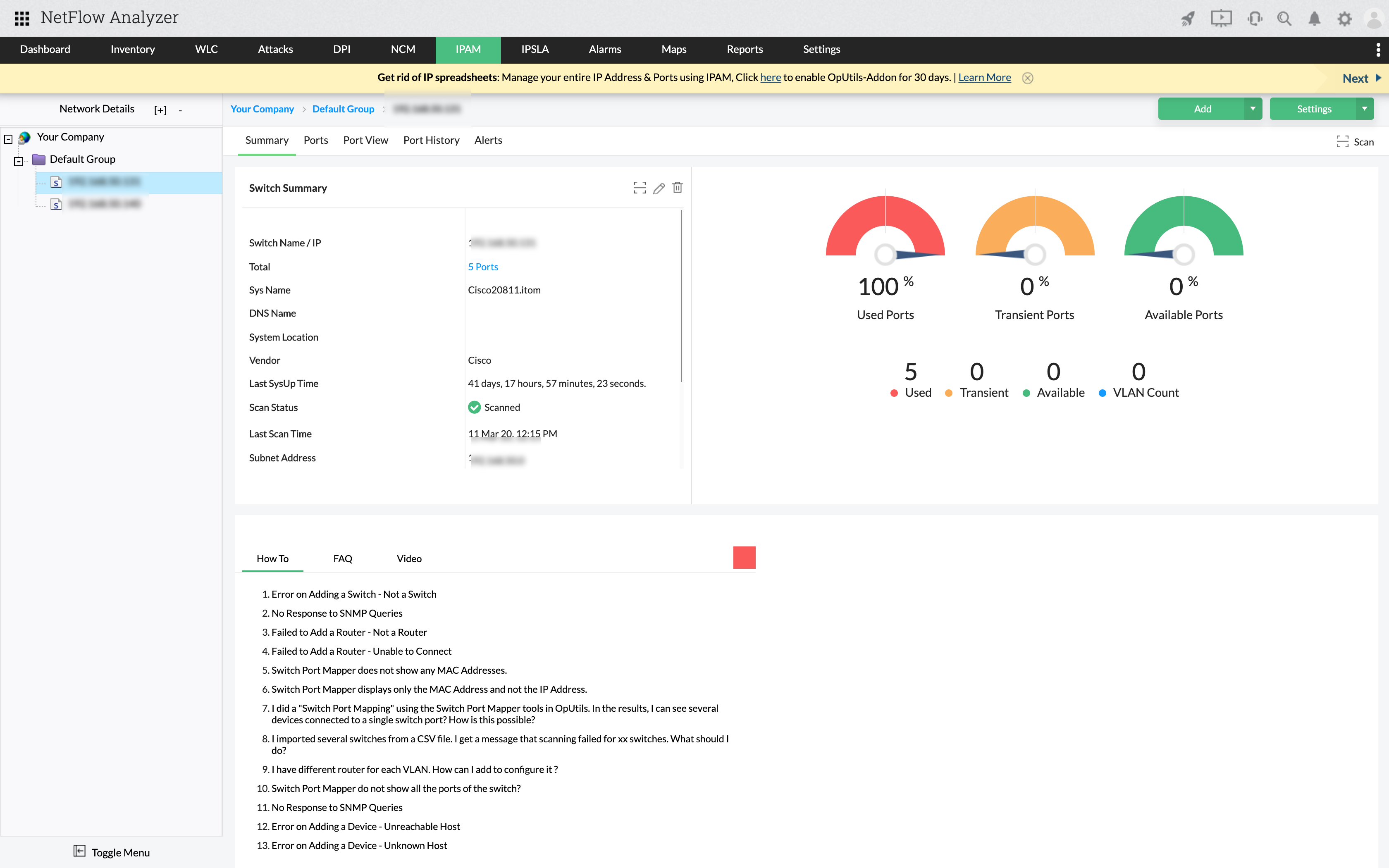Open the notifications bell icon
The height and width of the screenshot is (868, 1389).
click(1314, 18)
